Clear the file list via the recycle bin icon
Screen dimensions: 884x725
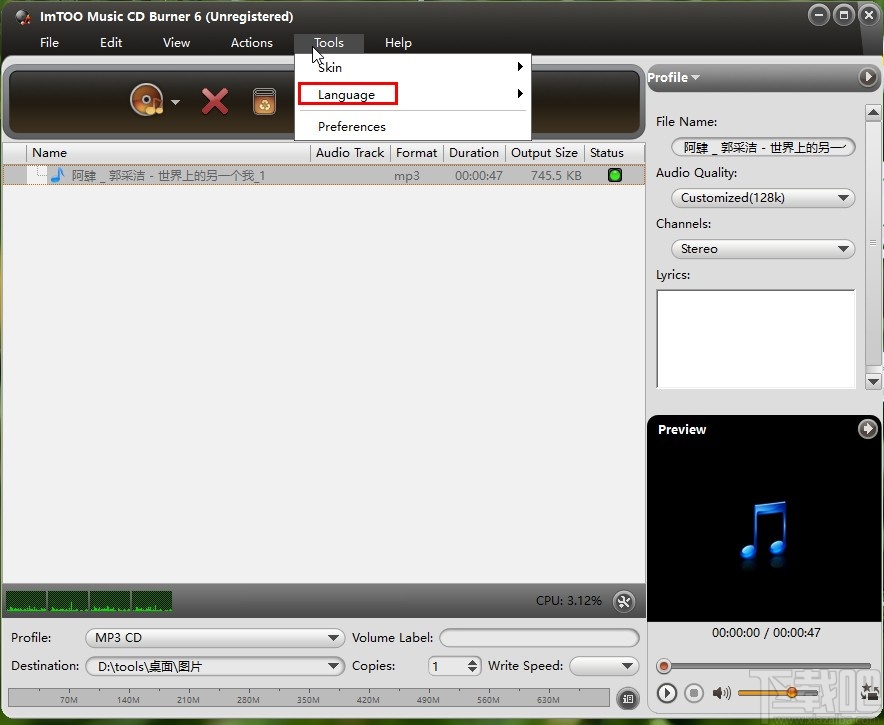coord(264,100)
